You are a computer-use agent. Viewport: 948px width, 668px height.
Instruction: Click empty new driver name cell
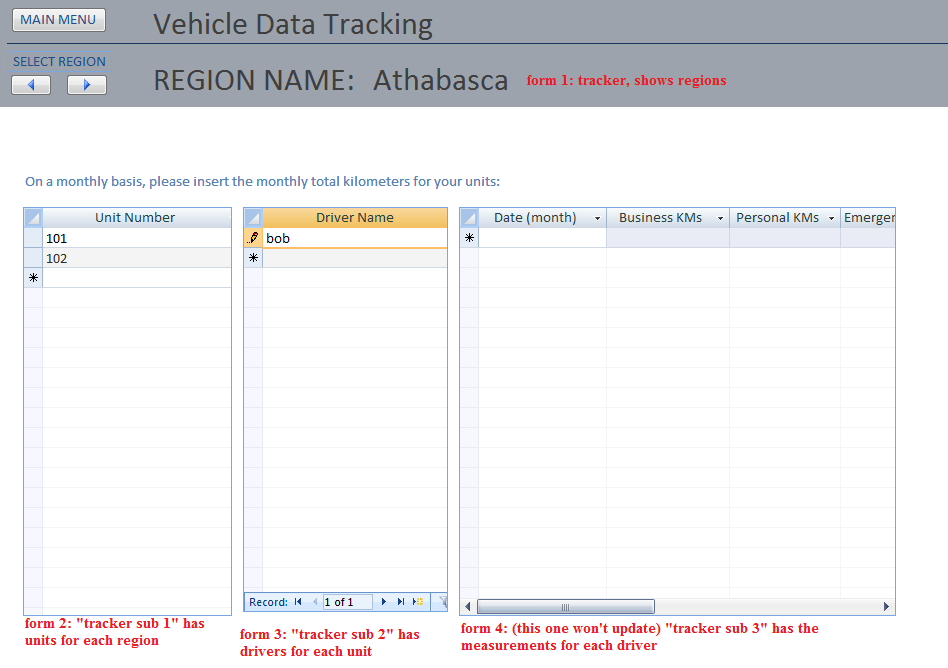tap(355, 258)
